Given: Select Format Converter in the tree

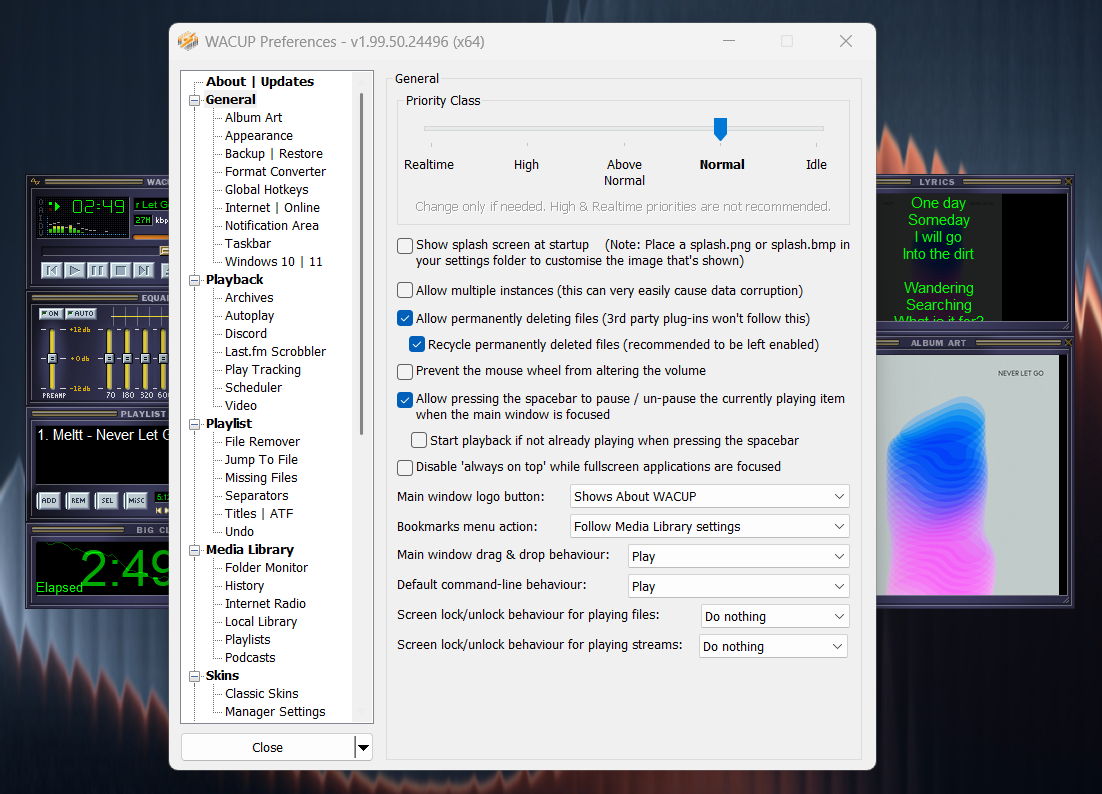Looking at the screenshot, I should point(275,171).
